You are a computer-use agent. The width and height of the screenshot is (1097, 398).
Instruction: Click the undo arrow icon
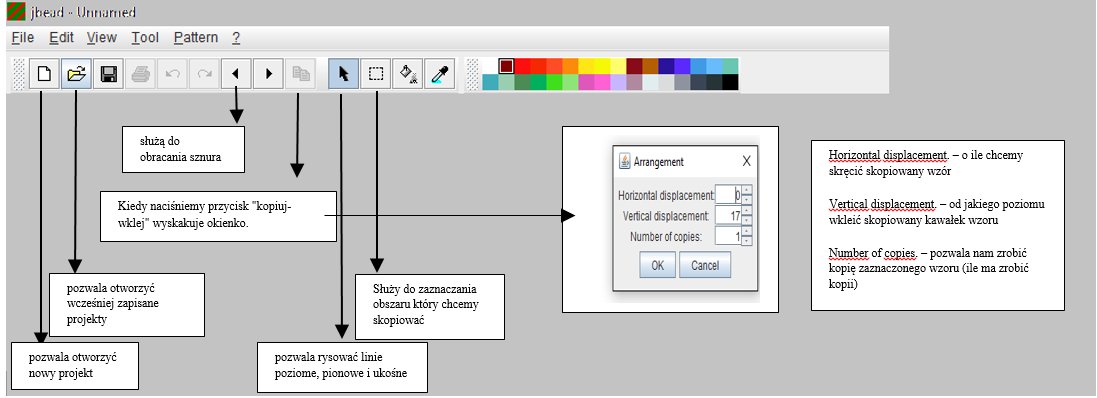[172, 73]
